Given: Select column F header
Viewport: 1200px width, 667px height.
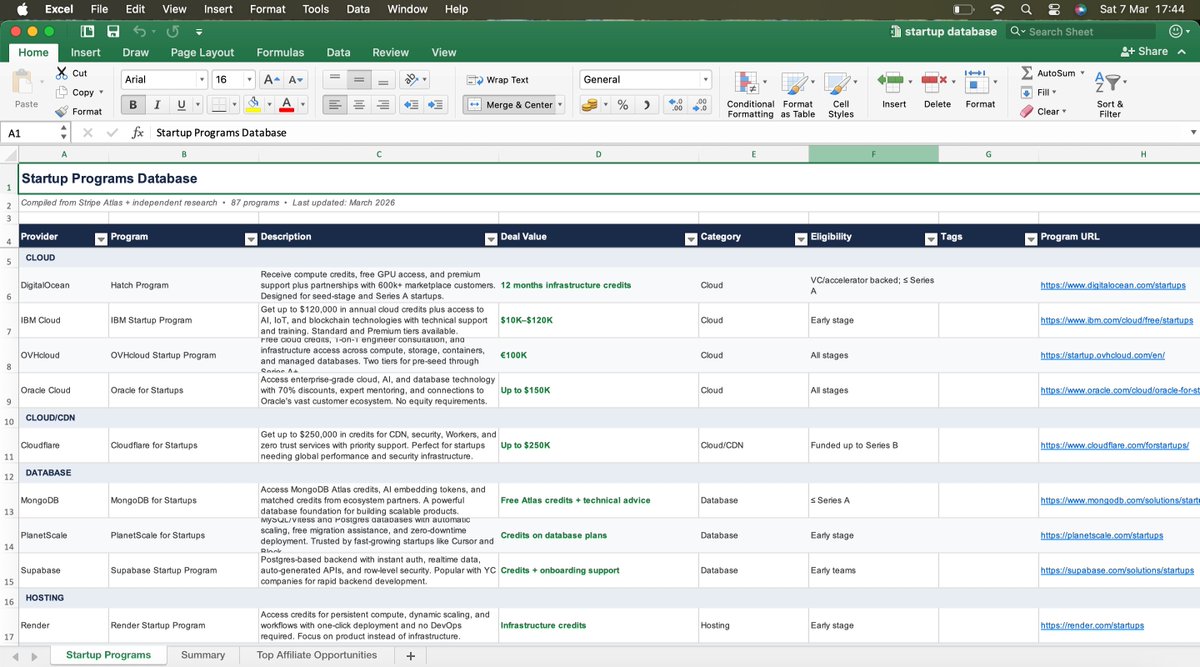Looking at the screenshot, I should pos(873,154).
